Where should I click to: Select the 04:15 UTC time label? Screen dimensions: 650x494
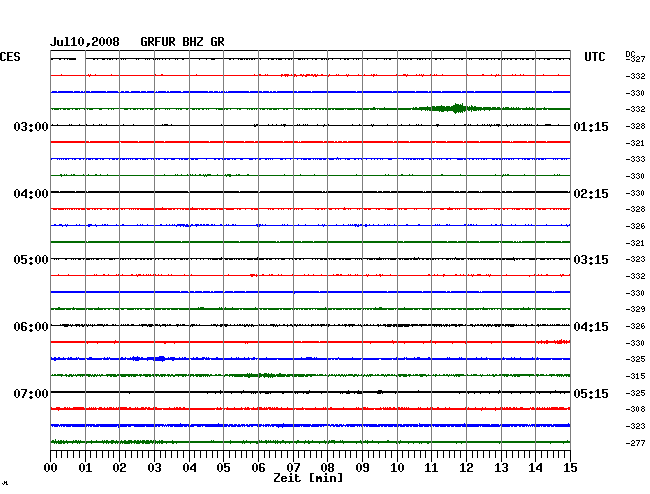click(591, 327)
